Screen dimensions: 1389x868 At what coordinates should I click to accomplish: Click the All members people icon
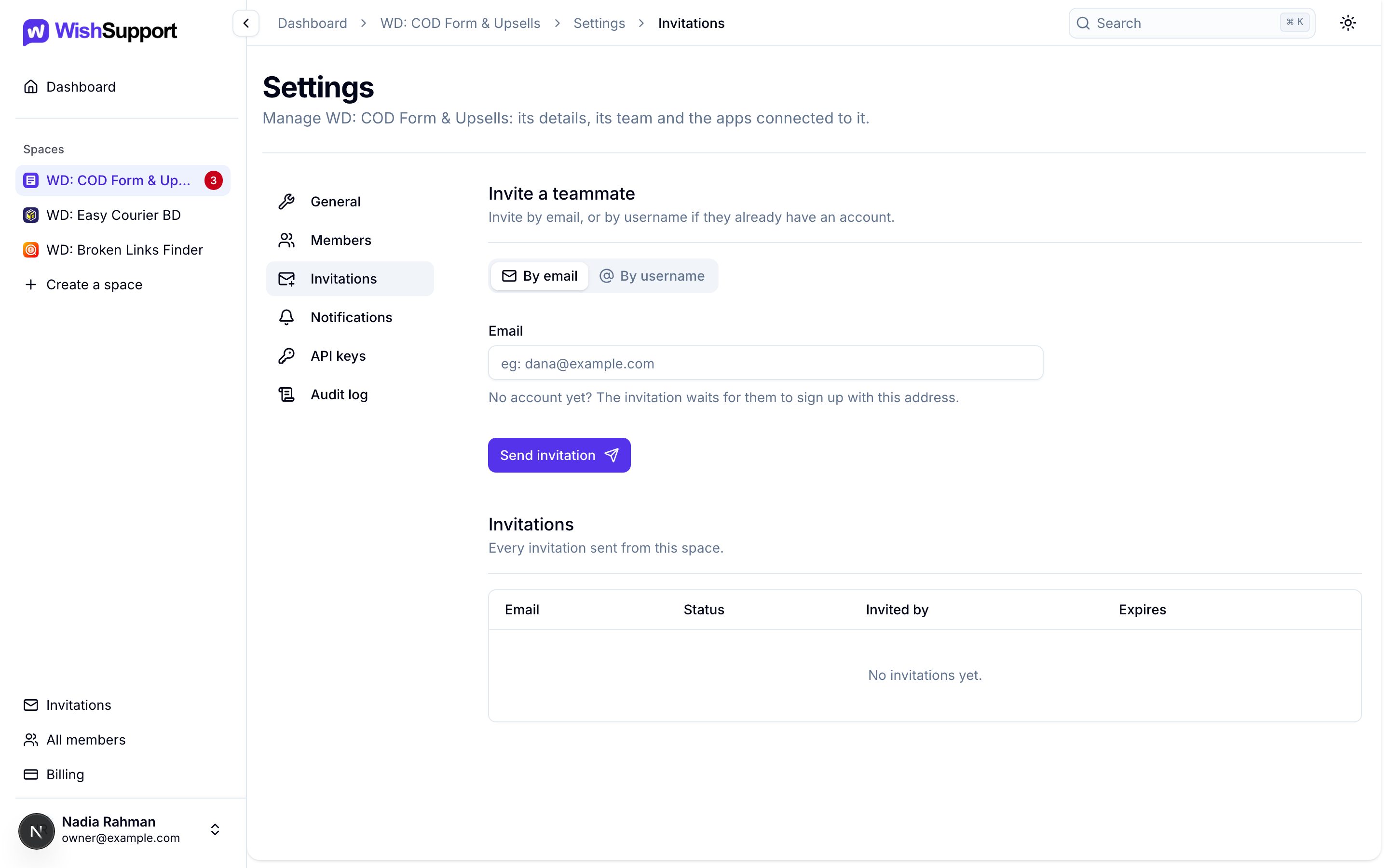(31, 740)
